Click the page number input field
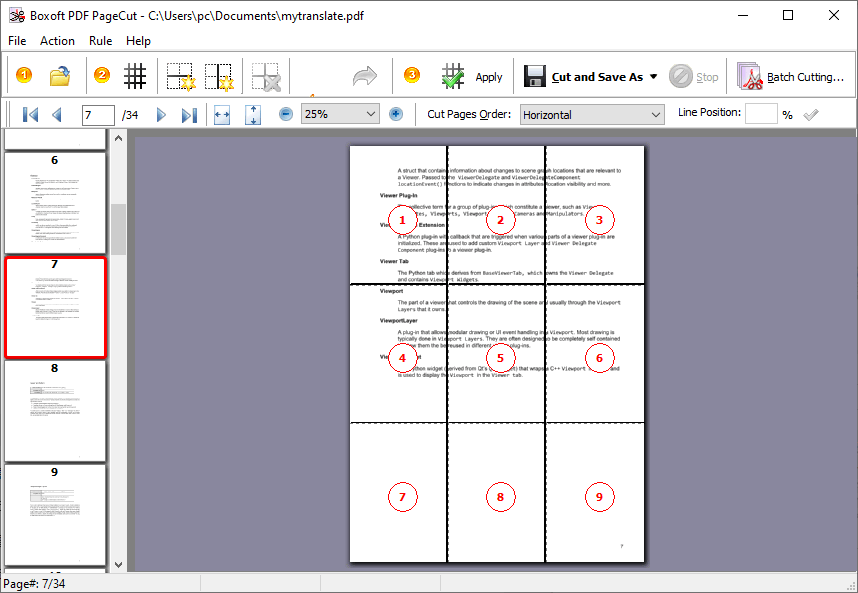The height and width of the screenshot is (593, 858). [x=98, y=115]
